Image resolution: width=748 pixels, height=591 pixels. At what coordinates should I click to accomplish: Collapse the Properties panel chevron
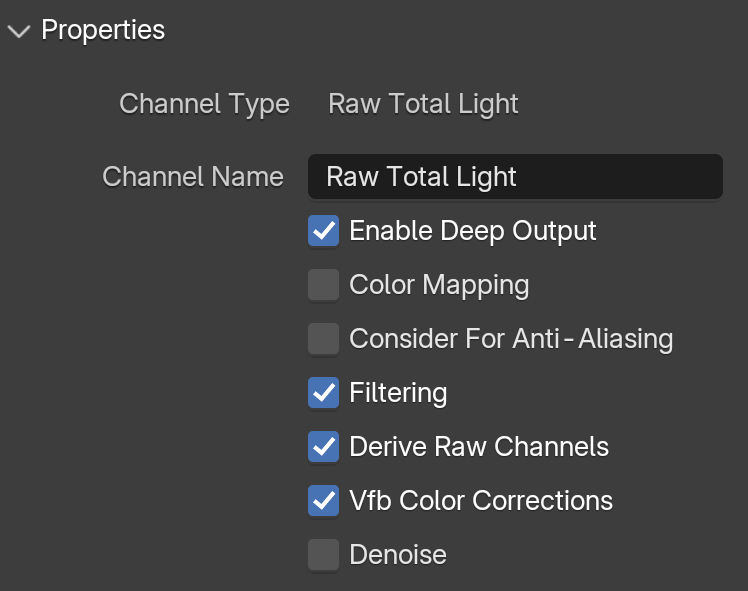[19, 31]
